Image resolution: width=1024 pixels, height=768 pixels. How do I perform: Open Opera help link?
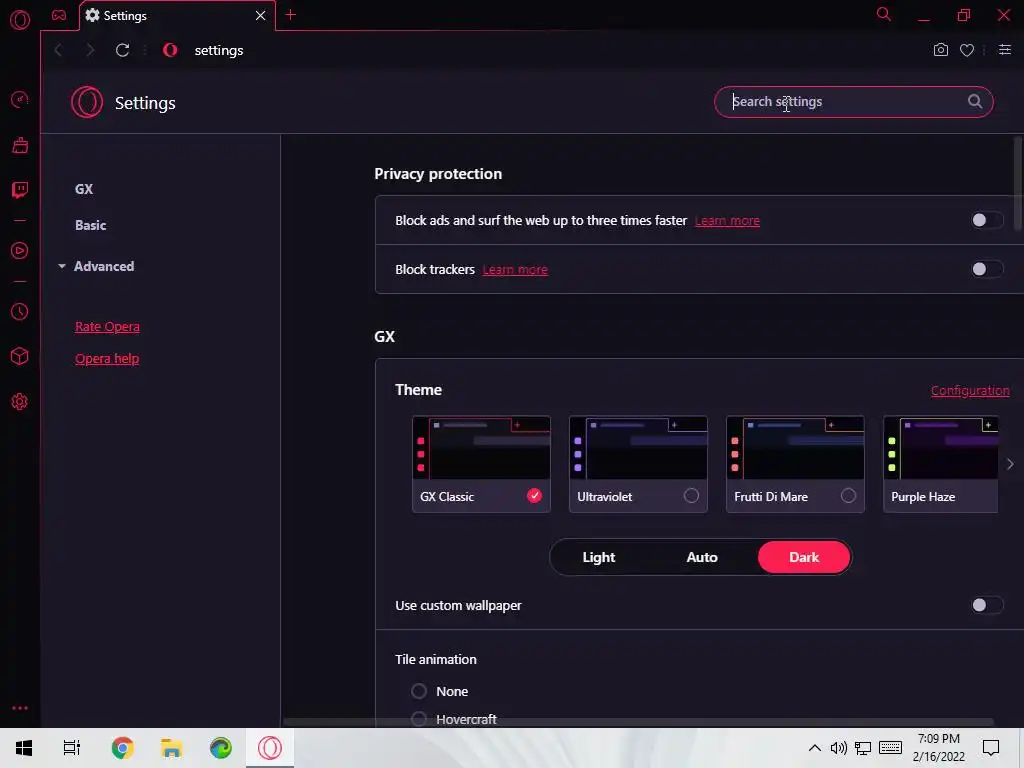(x=107, y=359)
